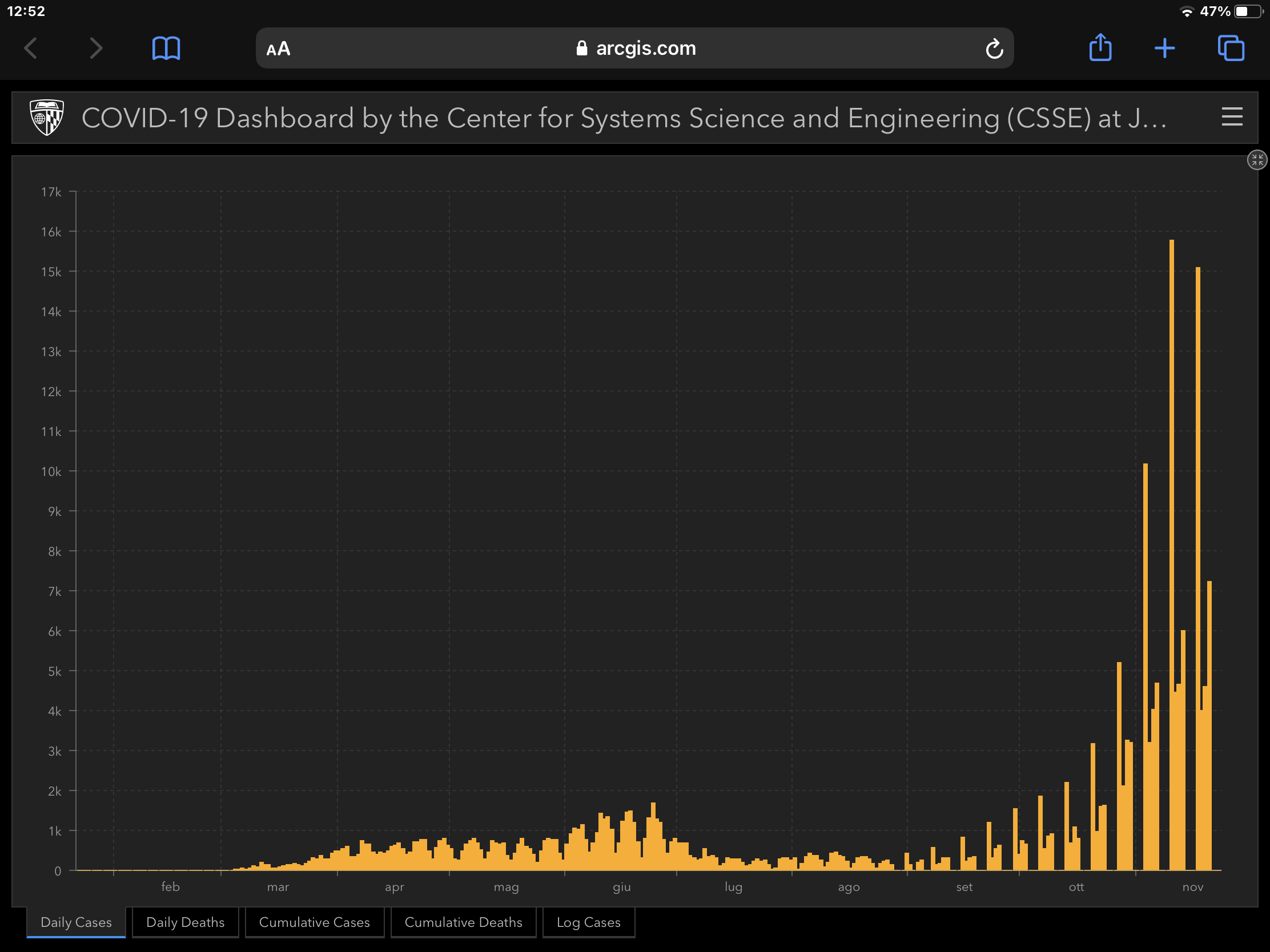Open the AA reader view options
The image size is (1270, 952).
[279, 49]
